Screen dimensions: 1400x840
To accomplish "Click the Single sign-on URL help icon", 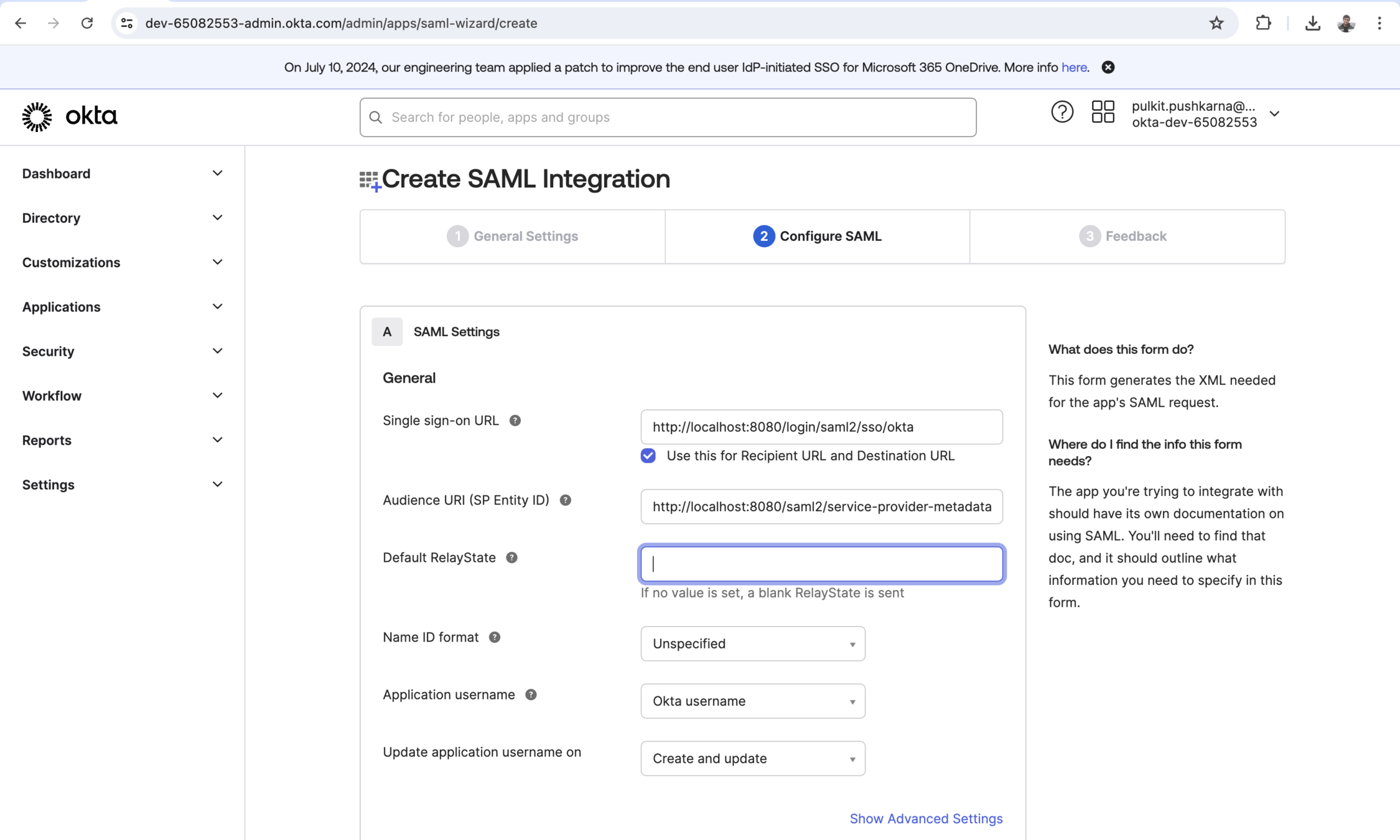I will pos(515,421).
